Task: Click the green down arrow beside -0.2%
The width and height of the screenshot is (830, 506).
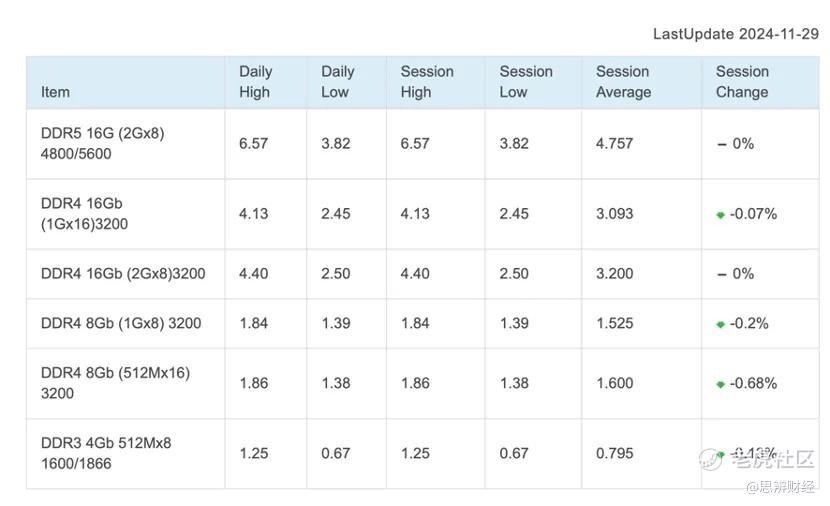Action: point(720,324)
